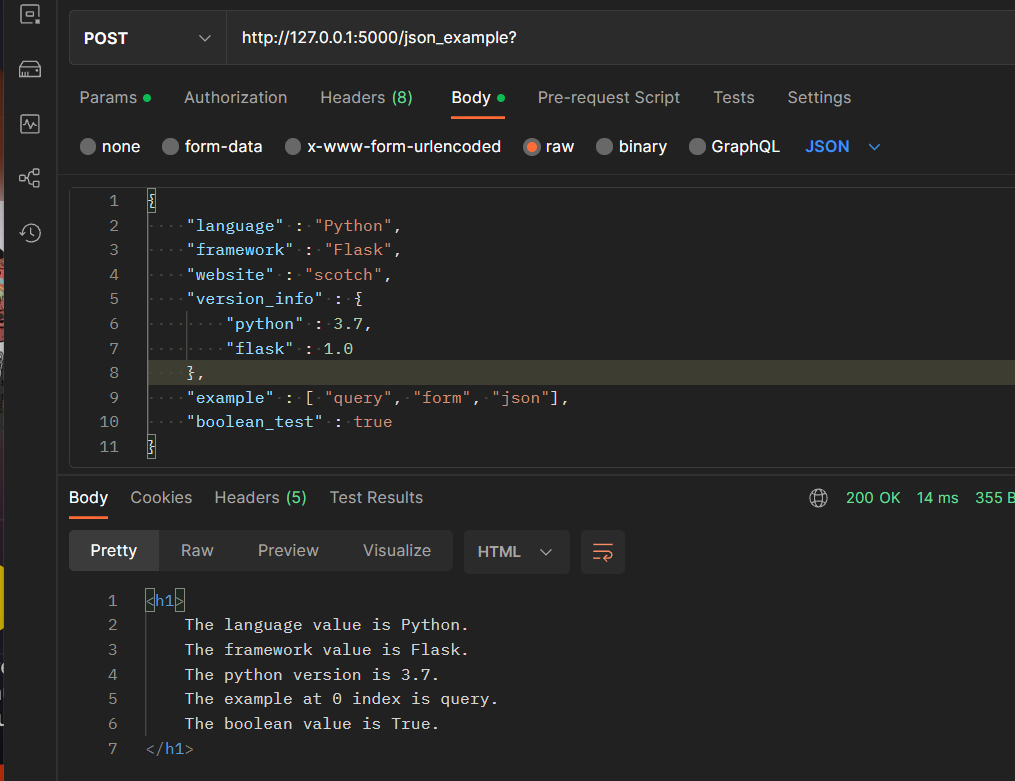Open the Monitors sidebar icon
The height and width of the screenshot is (781, 1015).
point(30,124)
